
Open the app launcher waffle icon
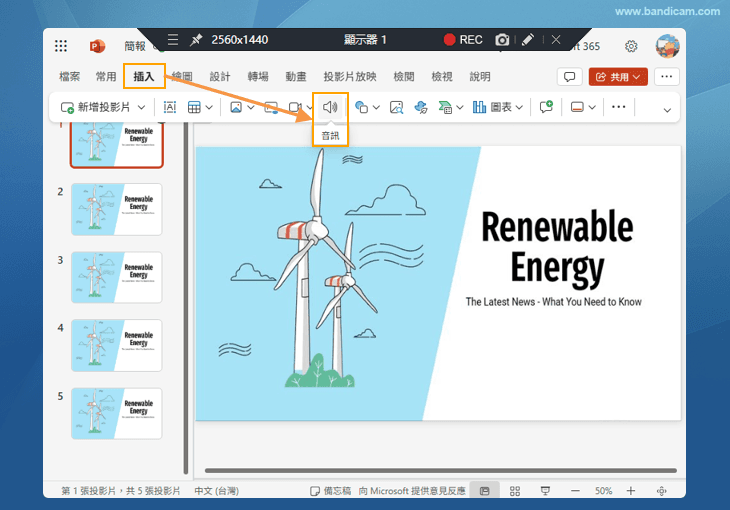(61, 46)
